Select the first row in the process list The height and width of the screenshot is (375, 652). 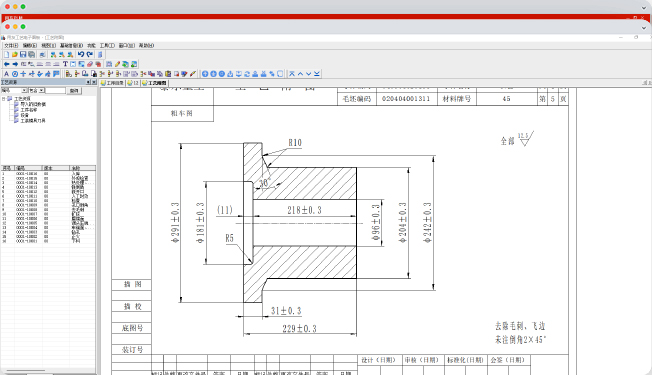pos(48,174)
